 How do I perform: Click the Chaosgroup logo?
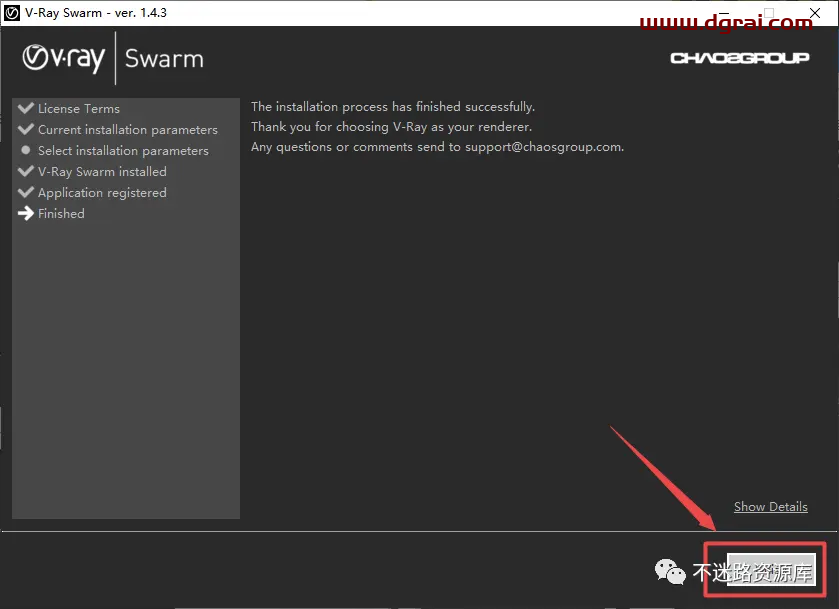(x=739, y=58)
